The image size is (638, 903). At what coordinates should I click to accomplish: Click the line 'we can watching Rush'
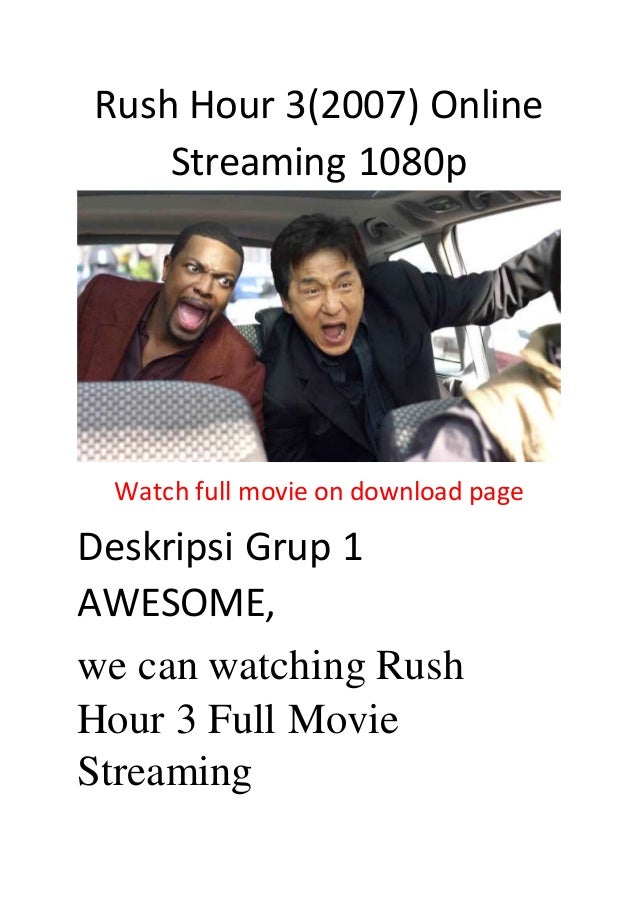(271, 666)
